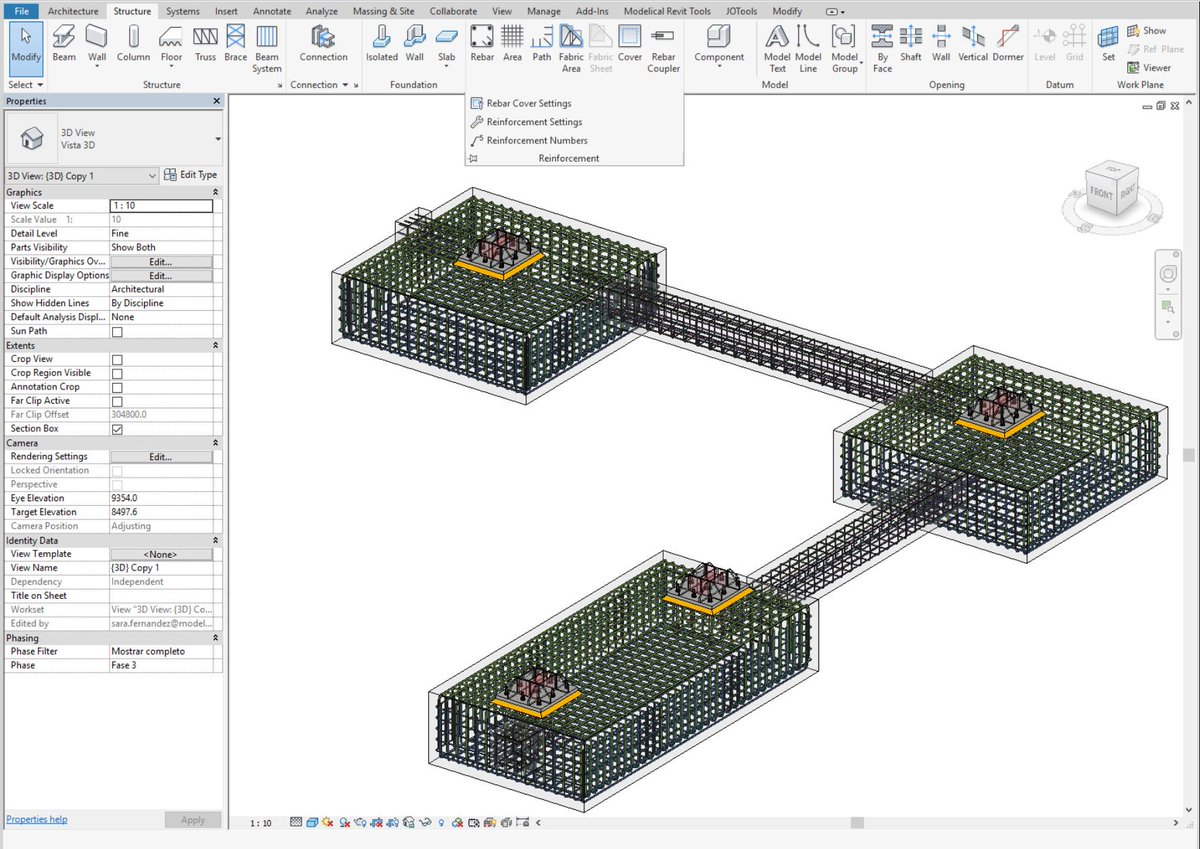Enable Far Clip Active checkbox
This screenshot has width=1200, height=849.
117,401
